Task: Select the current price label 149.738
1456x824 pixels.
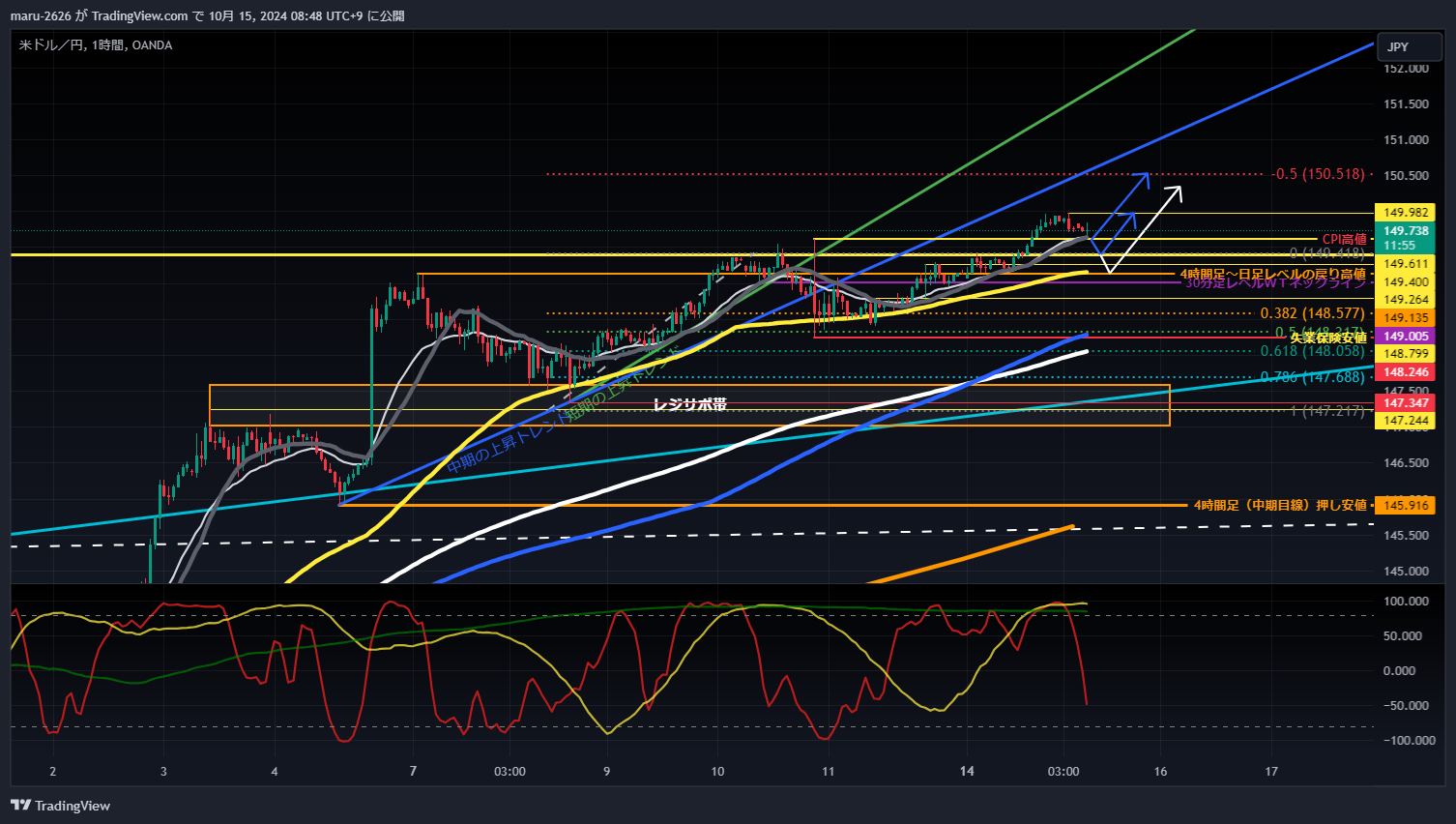Action: pos(1405,231)
